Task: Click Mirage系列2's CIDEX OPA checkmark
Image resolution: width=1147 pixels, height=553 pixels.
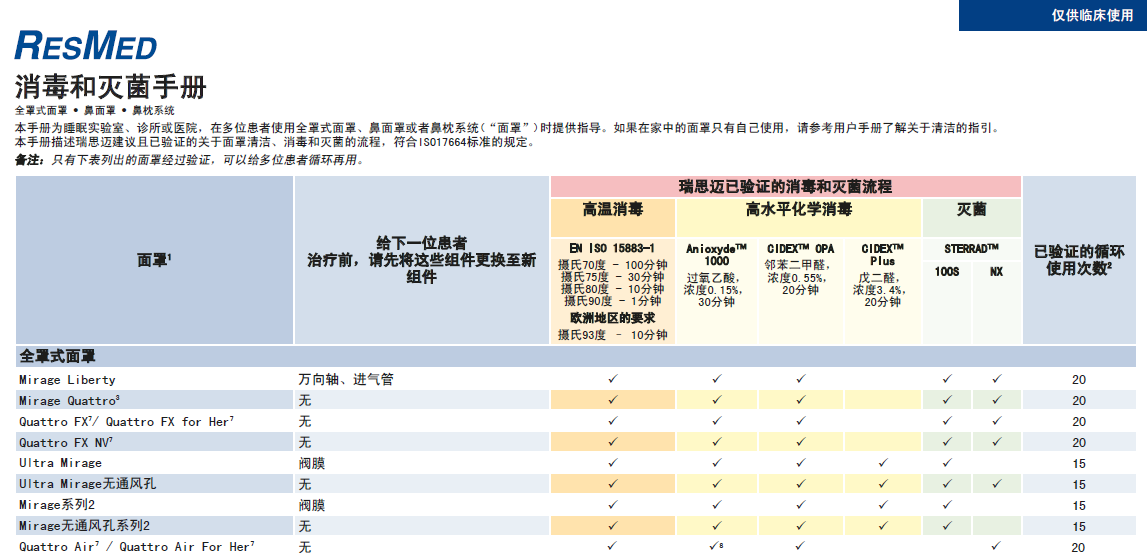Action: 801,505
